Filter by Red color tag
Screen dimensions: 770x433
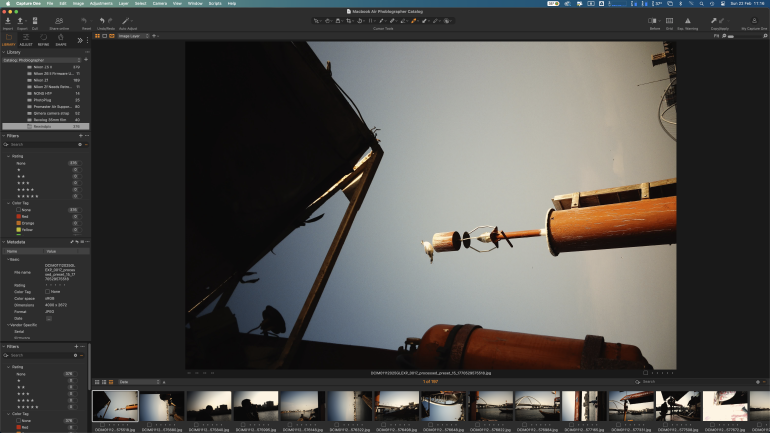(26, 215)
